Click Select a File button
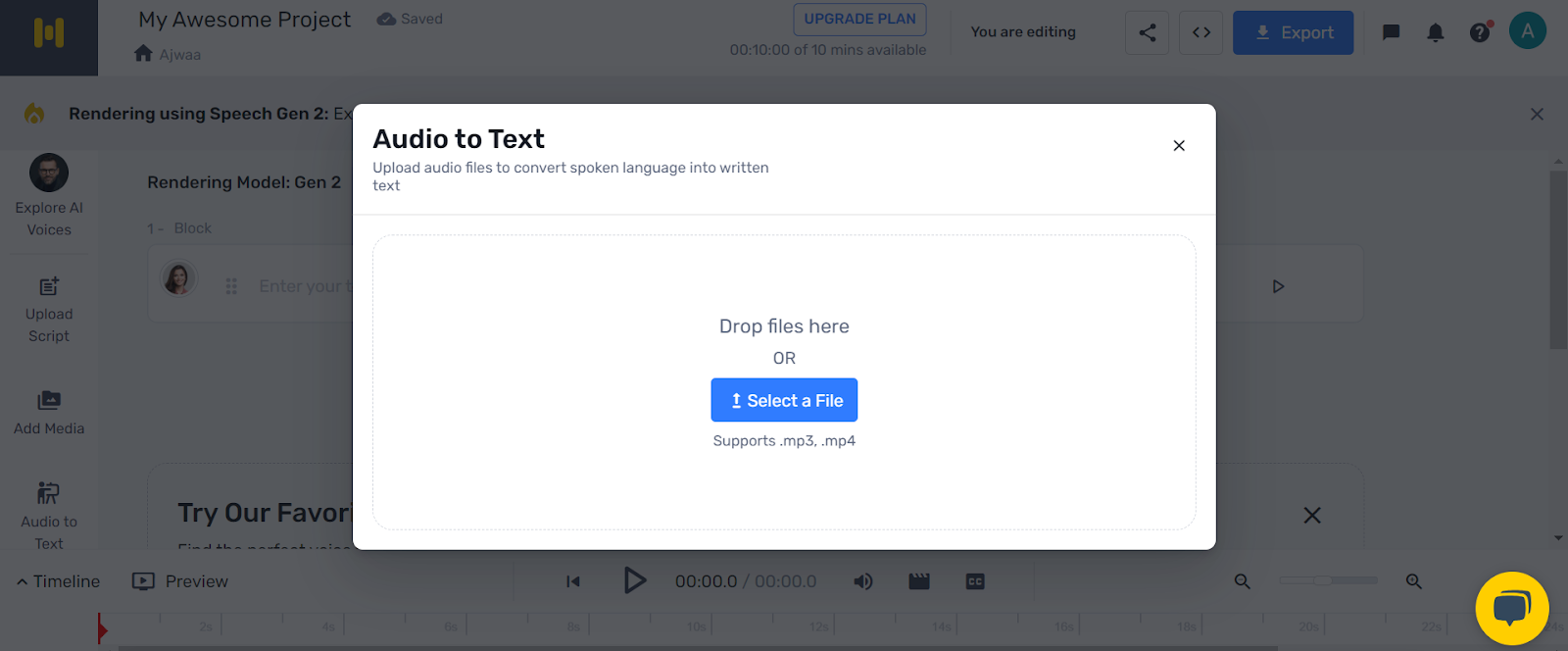The height and width of the screenshot is (651, 1568). tap(784, 400)
